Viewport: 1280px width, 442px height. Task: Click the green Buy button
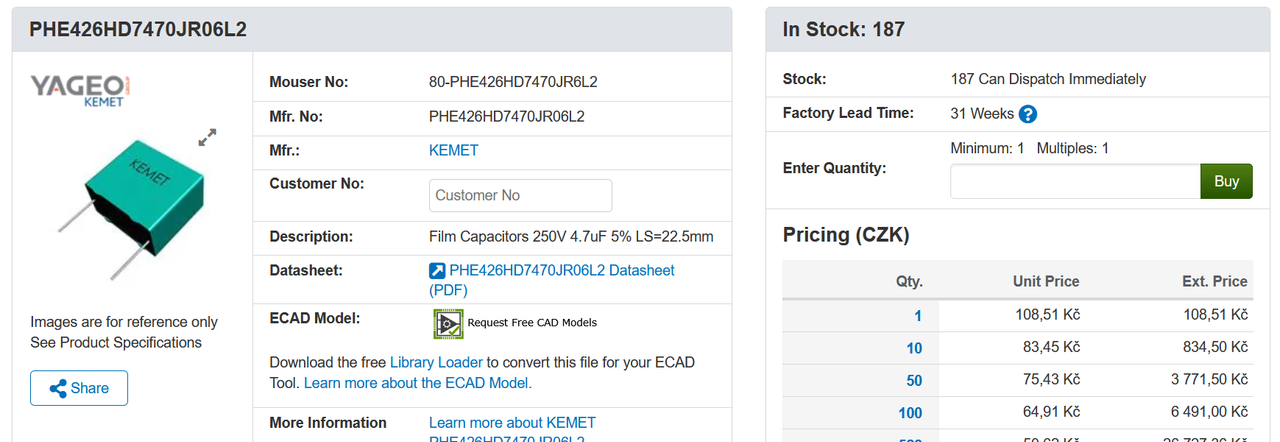coord(1226,181)
